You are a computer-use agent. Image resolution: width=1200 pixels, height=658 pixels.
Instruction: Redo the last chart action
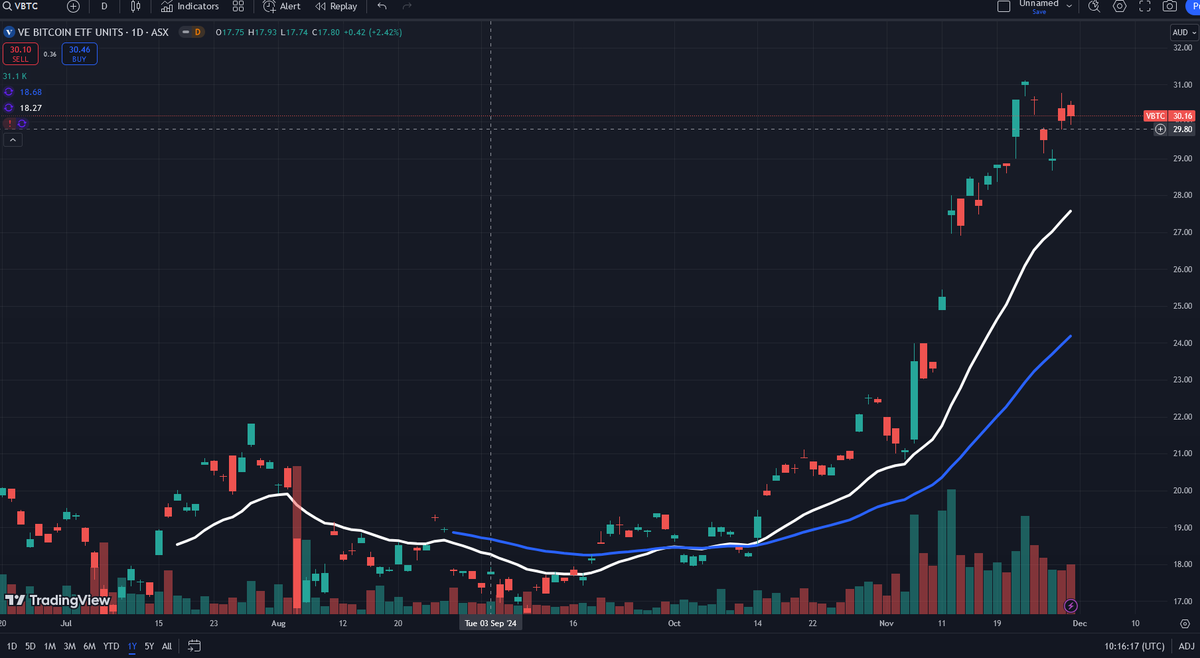(x=407, y=6)
